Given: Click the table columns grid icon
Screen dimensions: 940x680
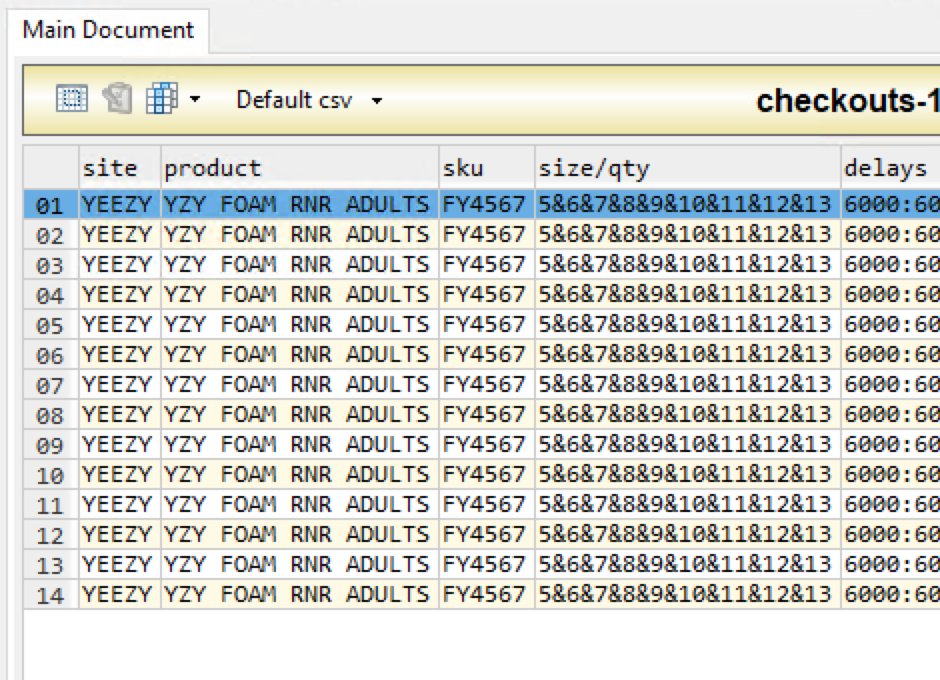Looking at the screenshot, I should pyautogui.click(x=162, y=98).
